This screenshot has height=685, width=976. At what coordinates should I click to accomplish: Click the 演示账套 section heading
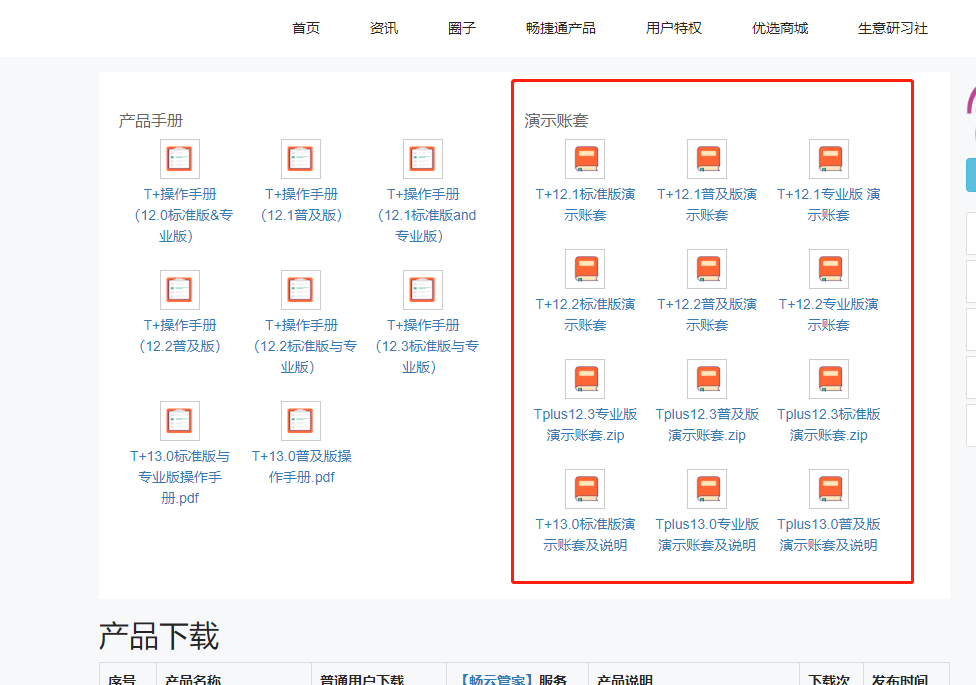[556, 120]
